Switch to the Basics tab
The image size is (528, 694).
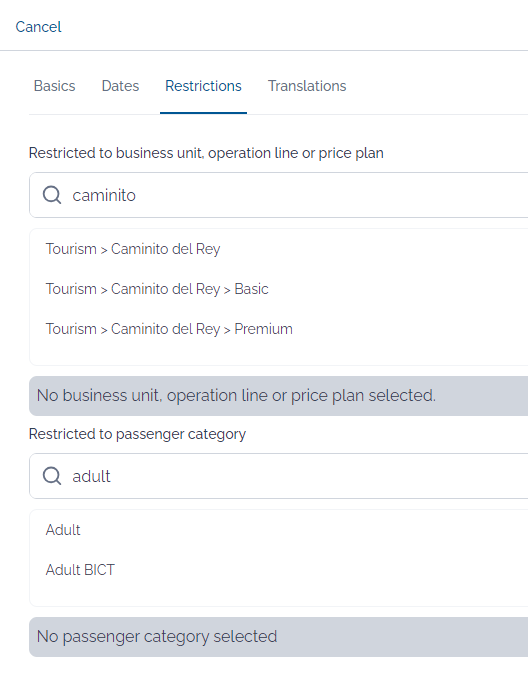click(54, 86)
